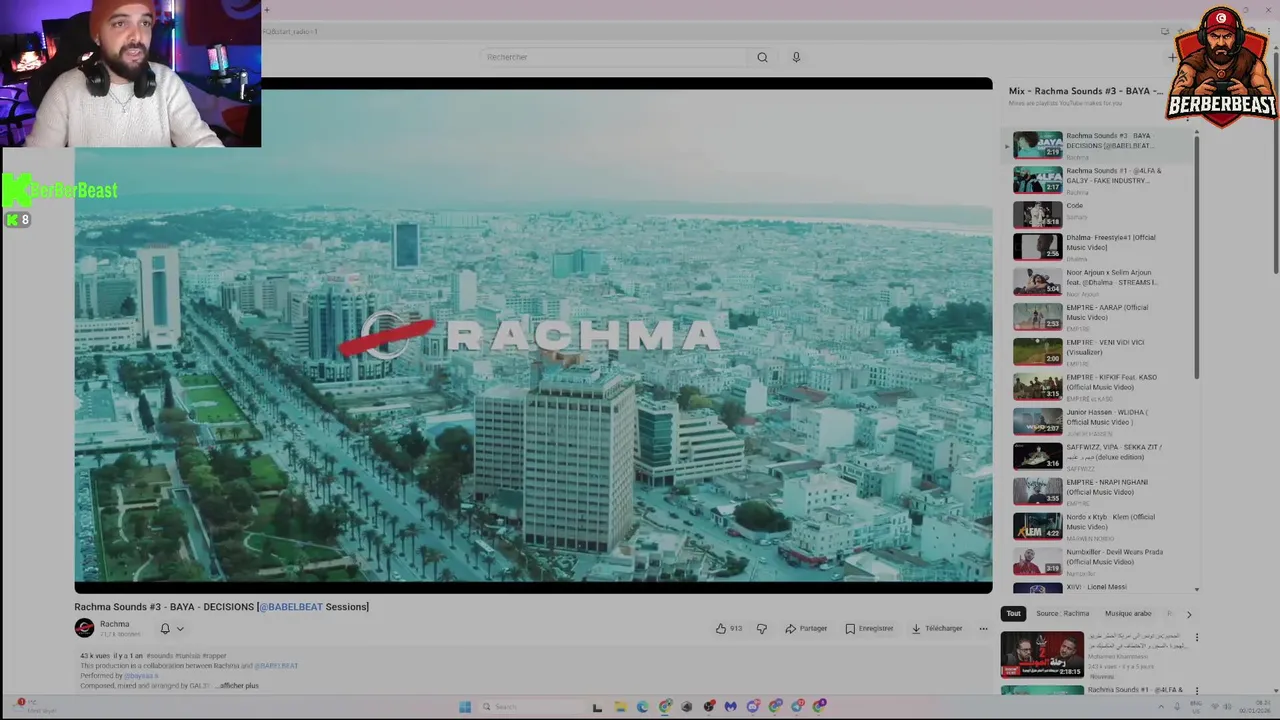Select Numbxiller - Devil Wears Prada

pos(1100,562)
